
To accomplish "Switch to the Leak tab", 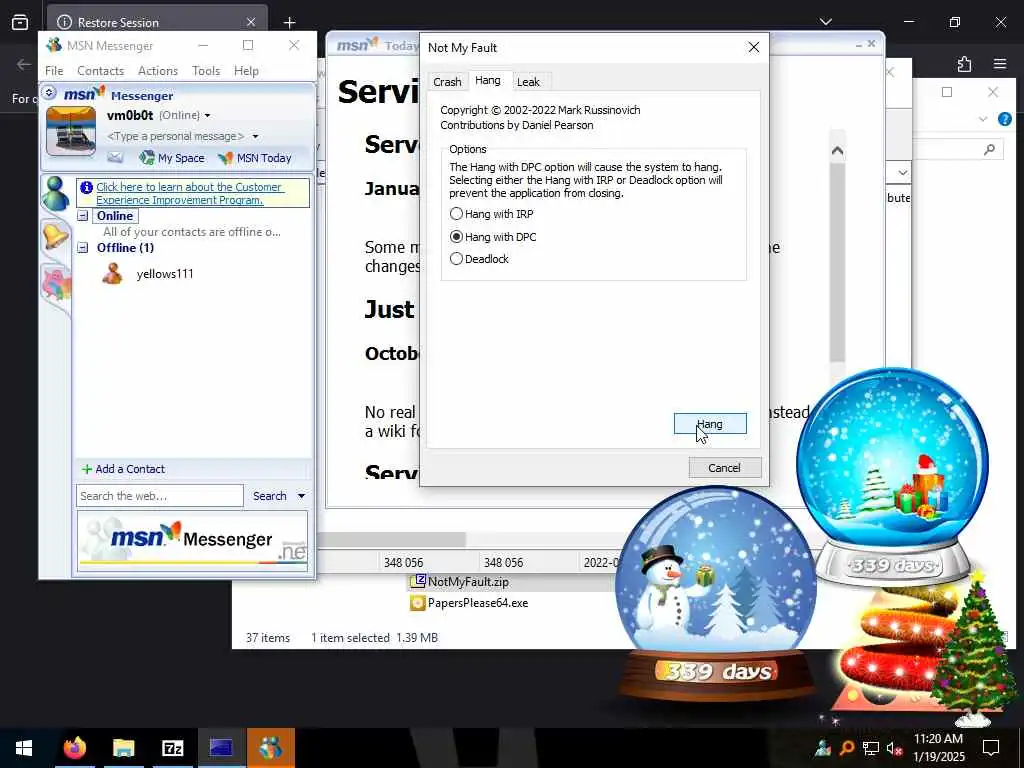I will tap(528, 82).
